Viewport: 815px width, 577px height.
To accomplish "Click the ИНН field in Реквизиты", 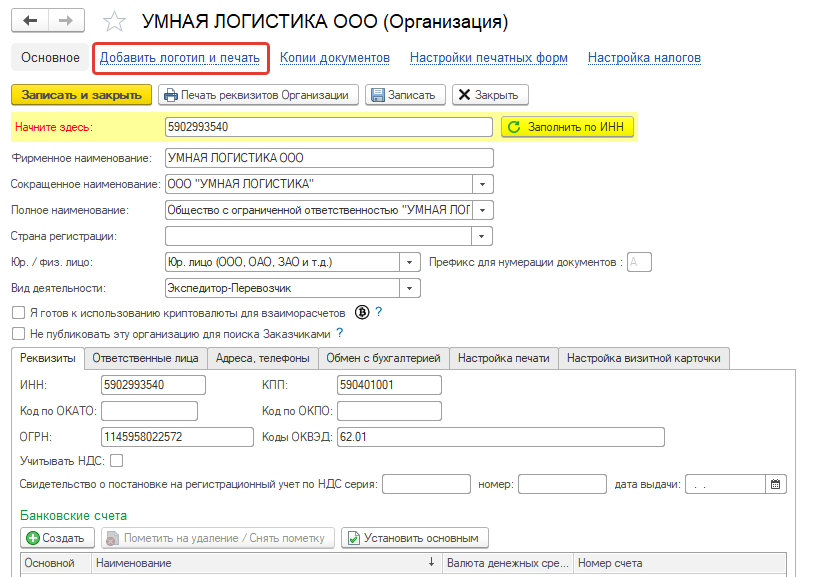I will [x=153, y=385].
